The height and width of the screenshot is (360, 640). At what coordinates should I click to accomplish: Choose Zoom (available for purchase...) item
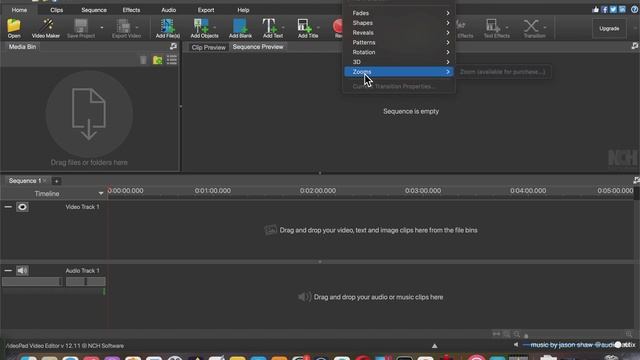tap(502, 72)
